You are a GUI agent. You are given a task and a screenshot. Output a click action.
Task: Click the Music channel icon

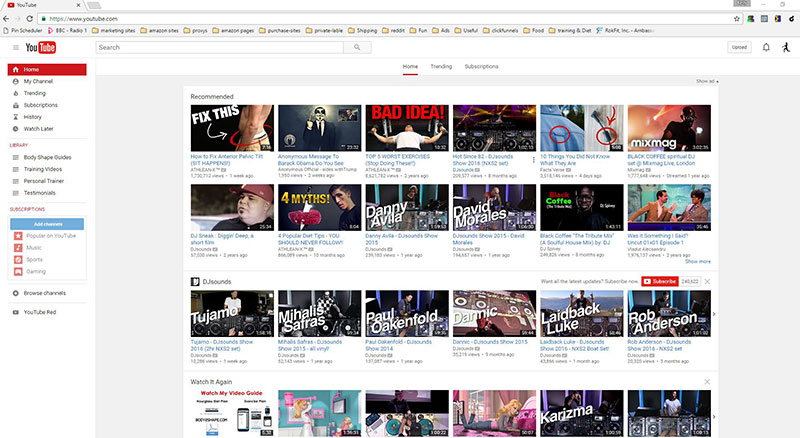coord(18,248)
